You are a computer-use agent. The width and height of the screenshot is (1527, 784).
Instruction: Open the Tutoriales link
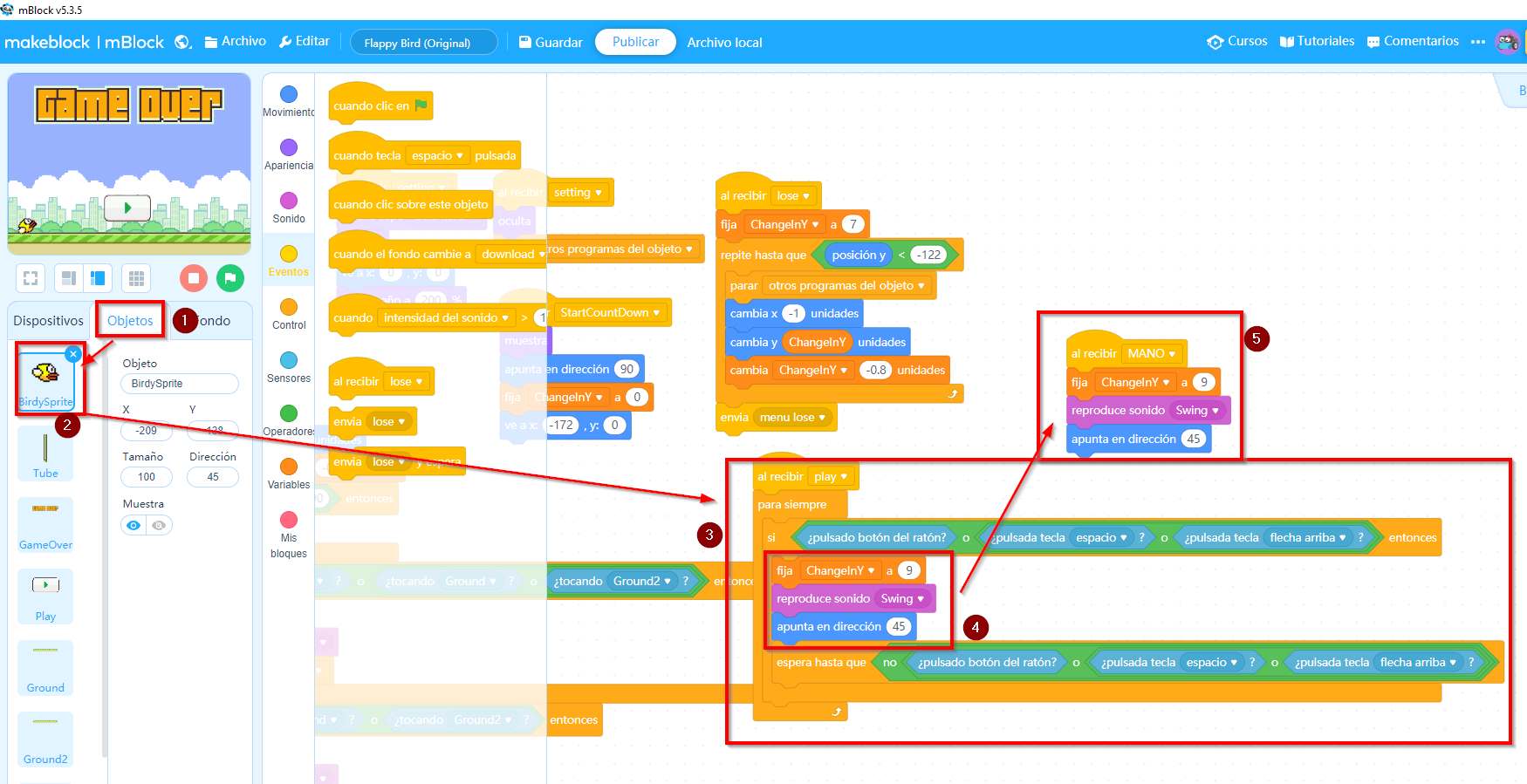1317,41
